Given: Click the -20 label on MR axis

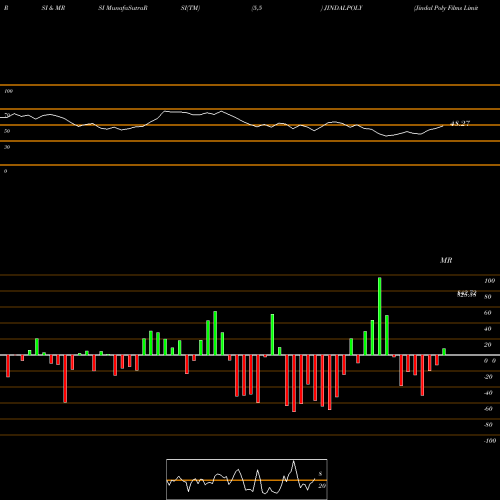Looking at the screenshot, I should click(488, 377).
